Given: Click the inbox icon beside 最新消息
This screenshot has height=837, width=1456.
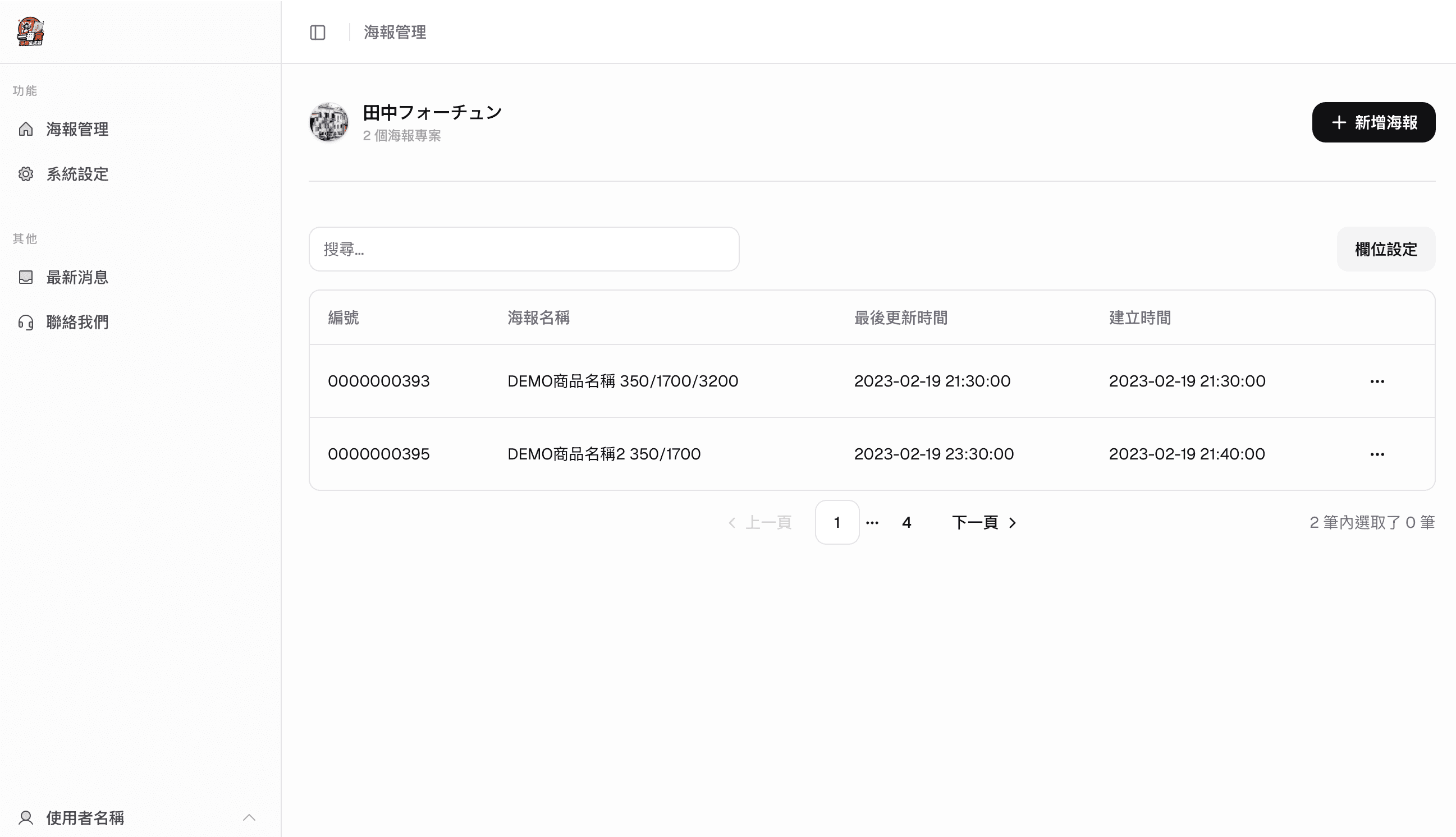Looking at the screenshot, I should [x=26, y=277].
